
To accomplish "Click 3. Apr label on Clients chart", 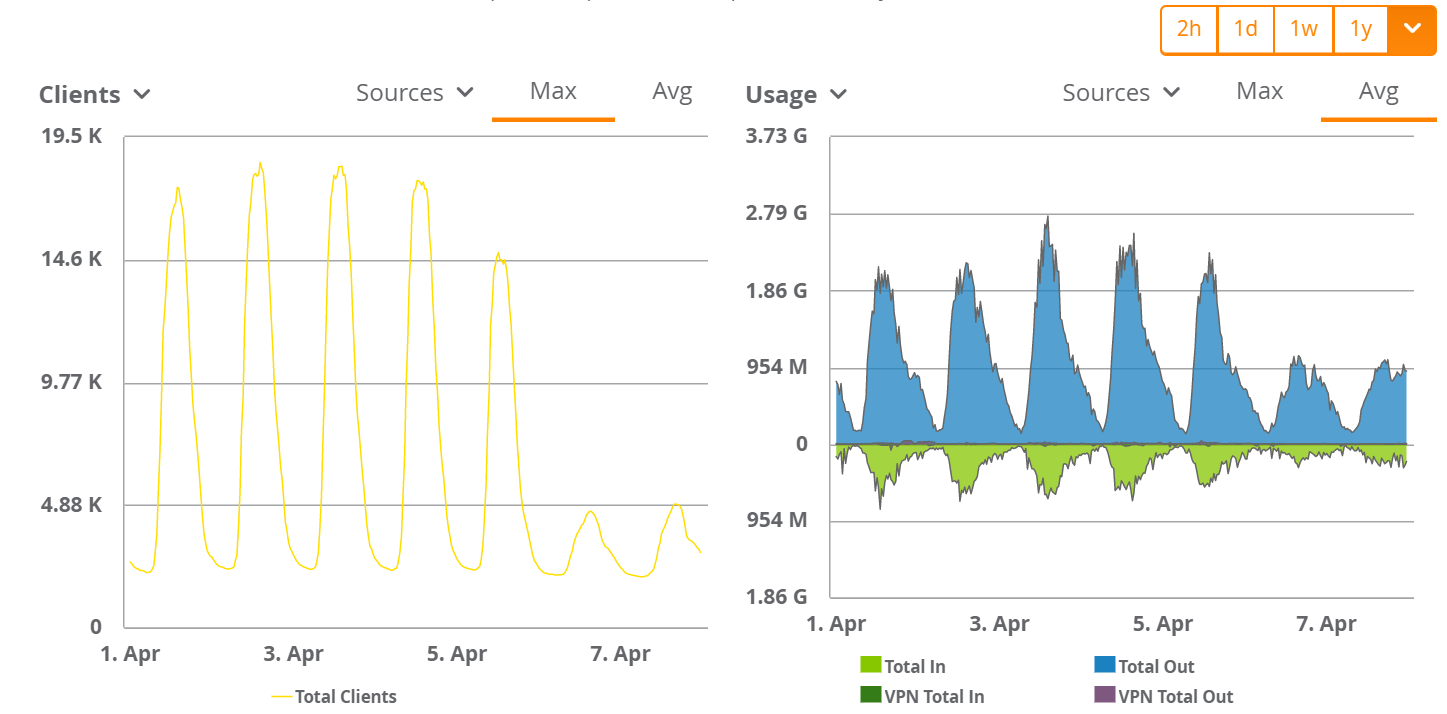I will (x=293, y=655).
